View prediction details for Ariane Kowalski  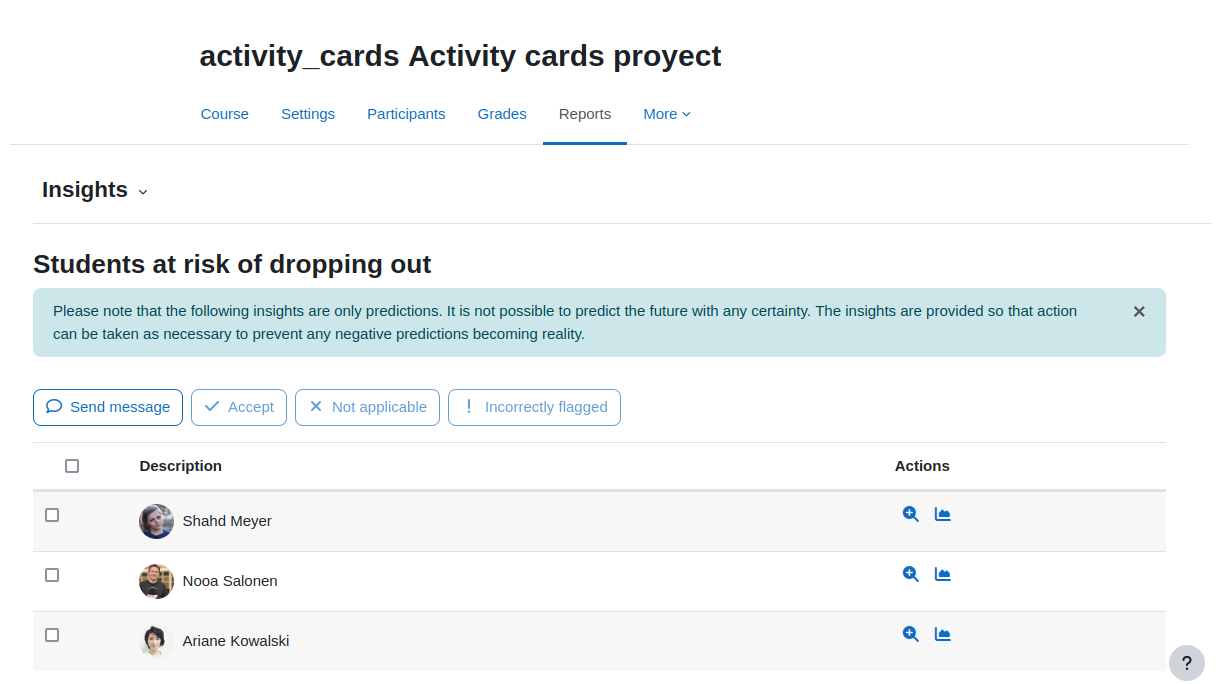click(x=910, y=634)
